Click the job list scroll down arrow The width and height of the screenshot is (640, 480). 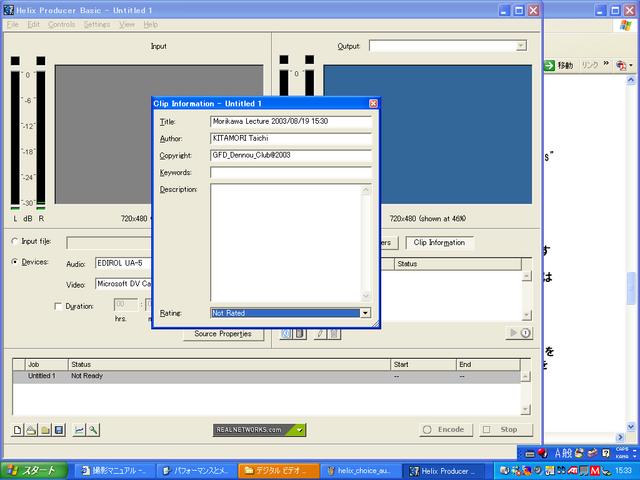coord(526,409)
